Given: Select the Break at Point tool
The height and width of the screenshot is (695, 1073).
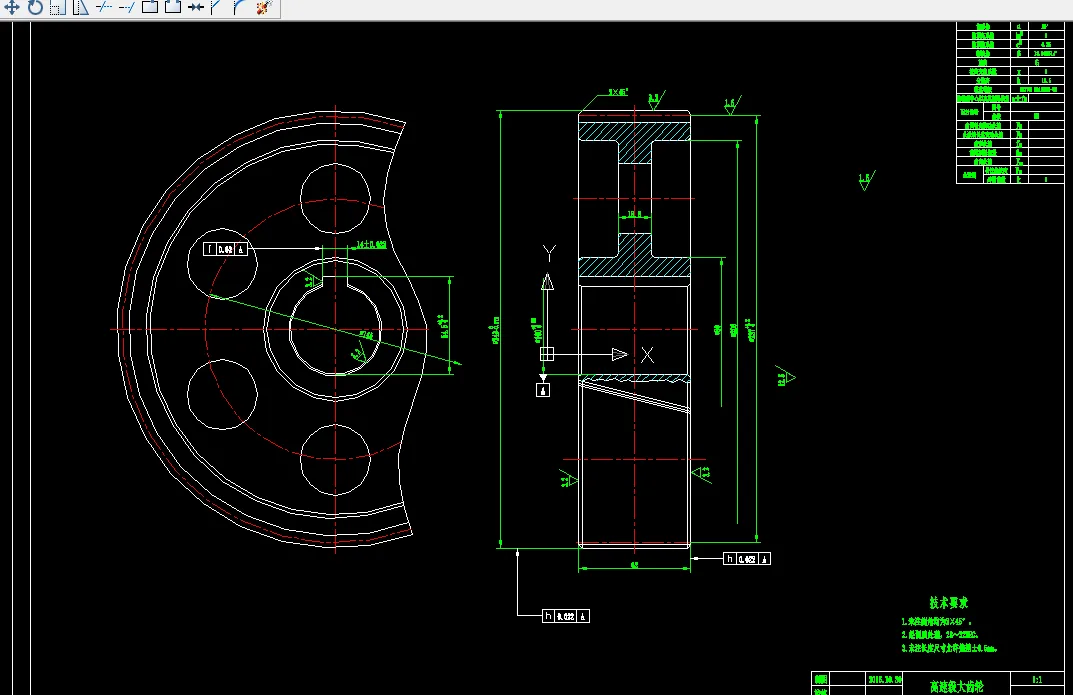Looking at the screenshot, I should click(x=150, y=8).
